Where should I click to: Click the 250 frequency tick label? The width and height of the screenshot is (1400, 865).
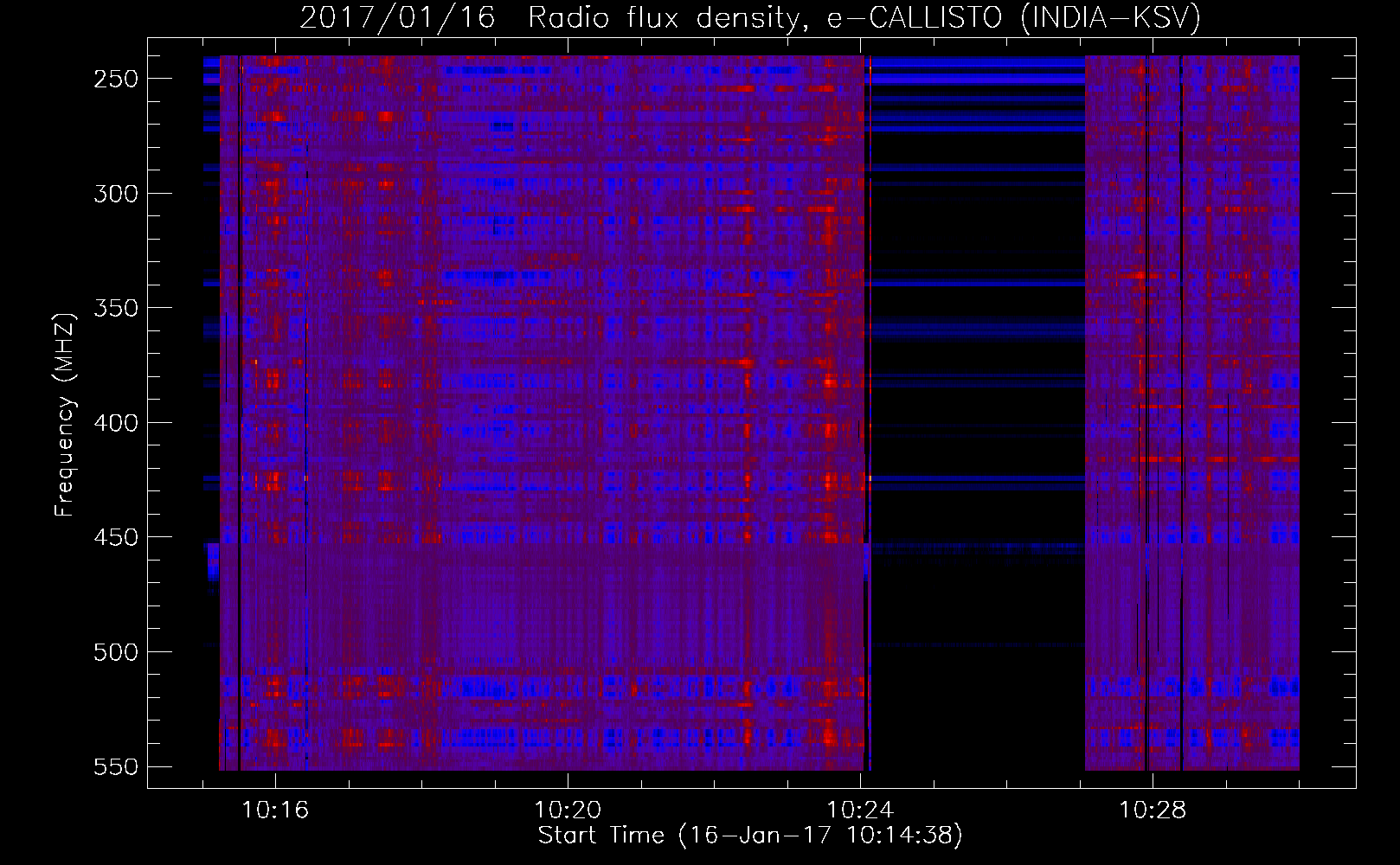[116, 79]
